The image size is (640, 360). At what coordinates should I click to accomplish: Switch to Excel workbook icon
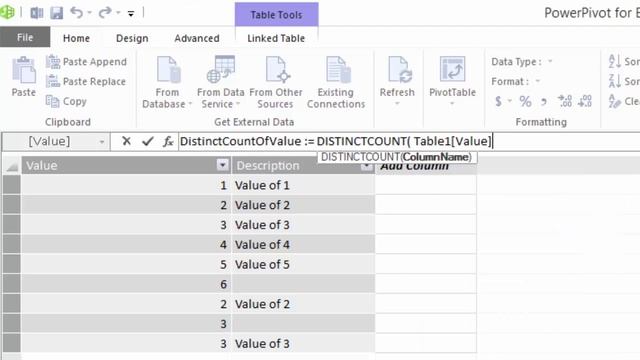click(37, 13)
